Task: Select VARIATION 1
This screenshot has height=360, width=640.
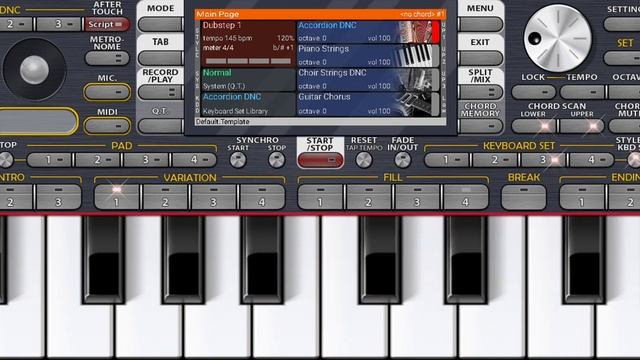Action: coord(117,198)
